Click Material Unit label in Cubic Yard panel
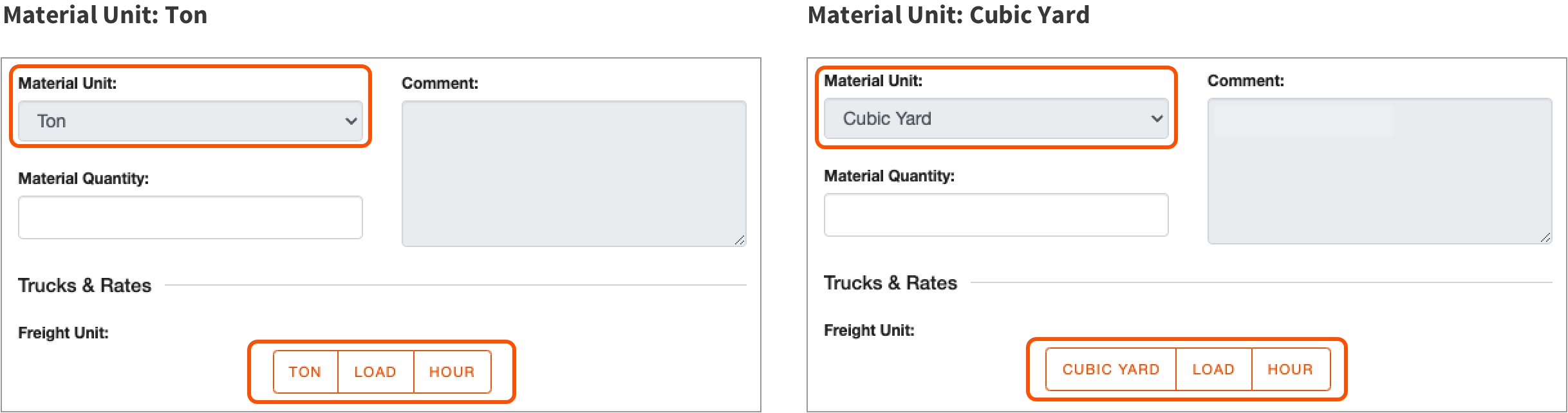Image resolution: width=1568 pixels, height=413 pixels. [x=873, y=80]
